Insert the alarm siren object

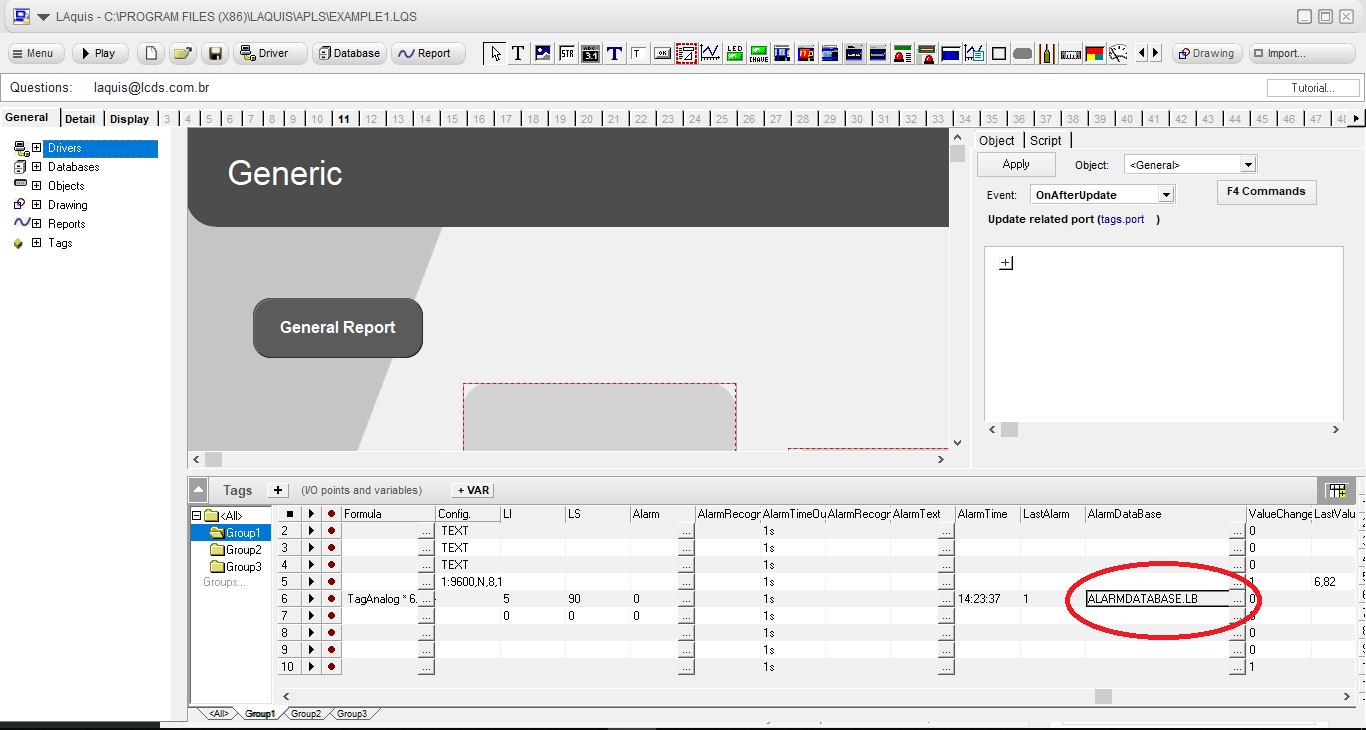(x=902, y=53)
